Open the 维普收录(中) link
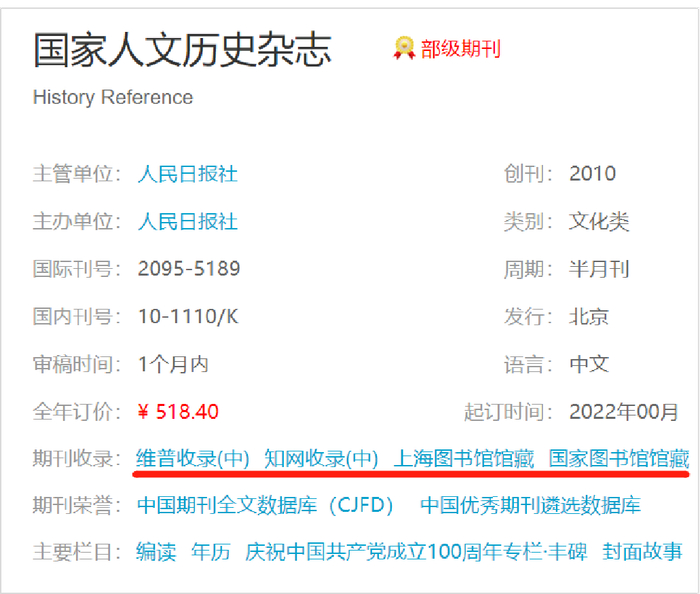700x594 pixels. tap(192, 458)
